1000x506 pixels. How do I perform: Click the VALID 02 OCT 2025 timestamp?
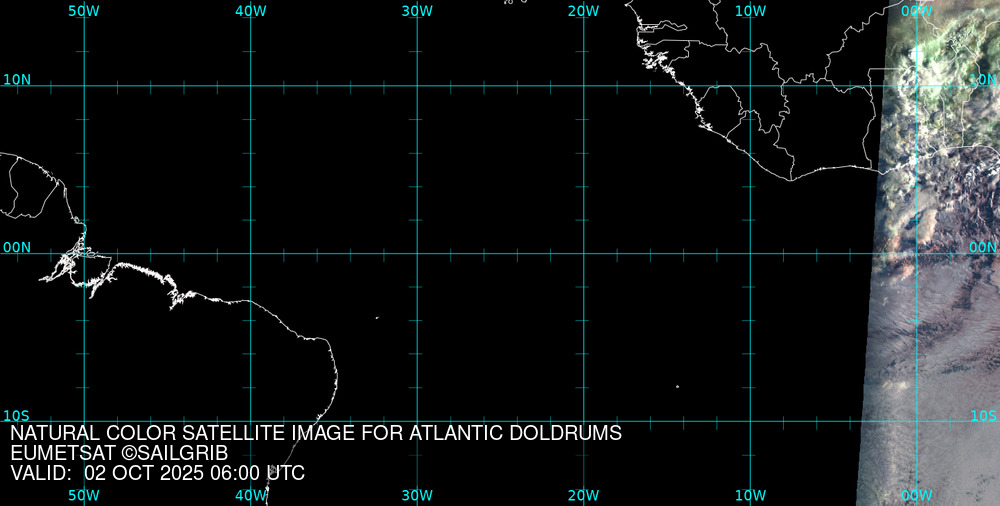coord(158,474)
